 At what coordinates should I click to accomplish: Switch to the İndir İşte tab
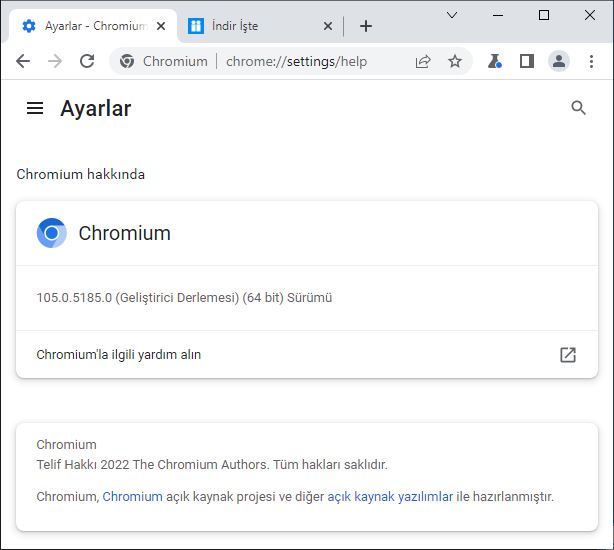(x=260, y=26)
